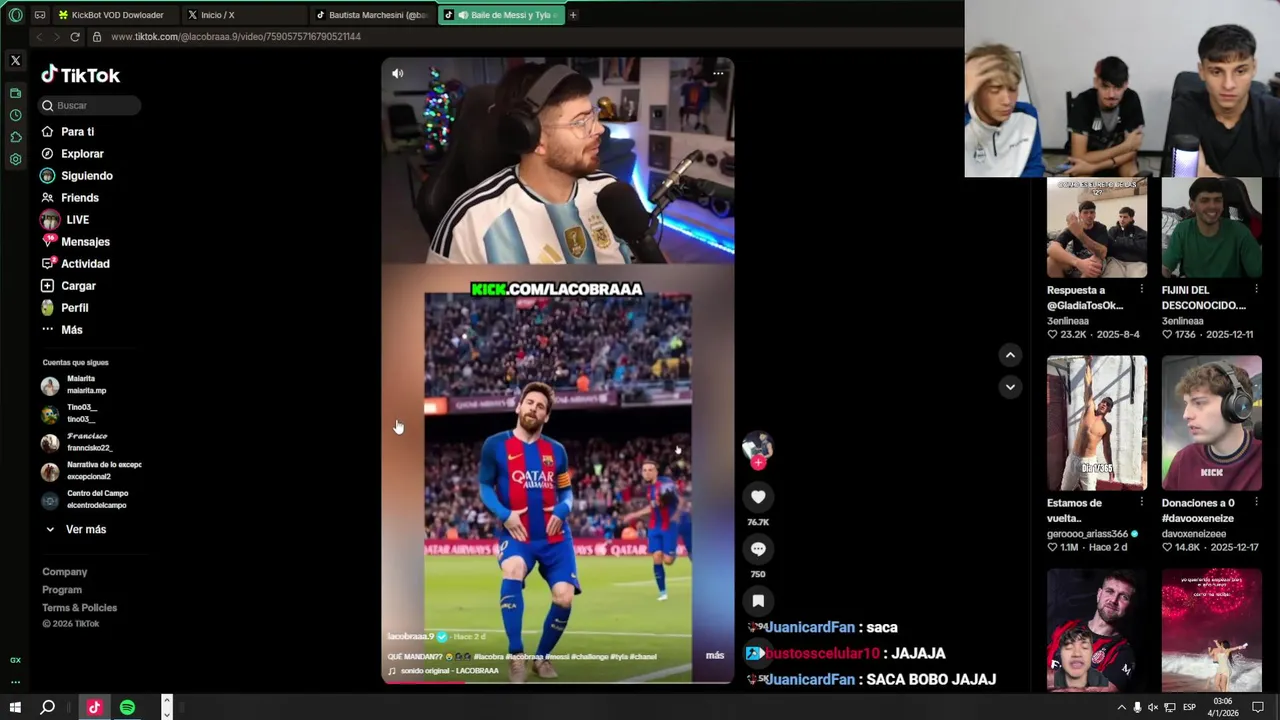Image resolution: width=1280 pixels, height=720 pixels.
Task: Show hidden system tray icons
Action: [1121, 707]
